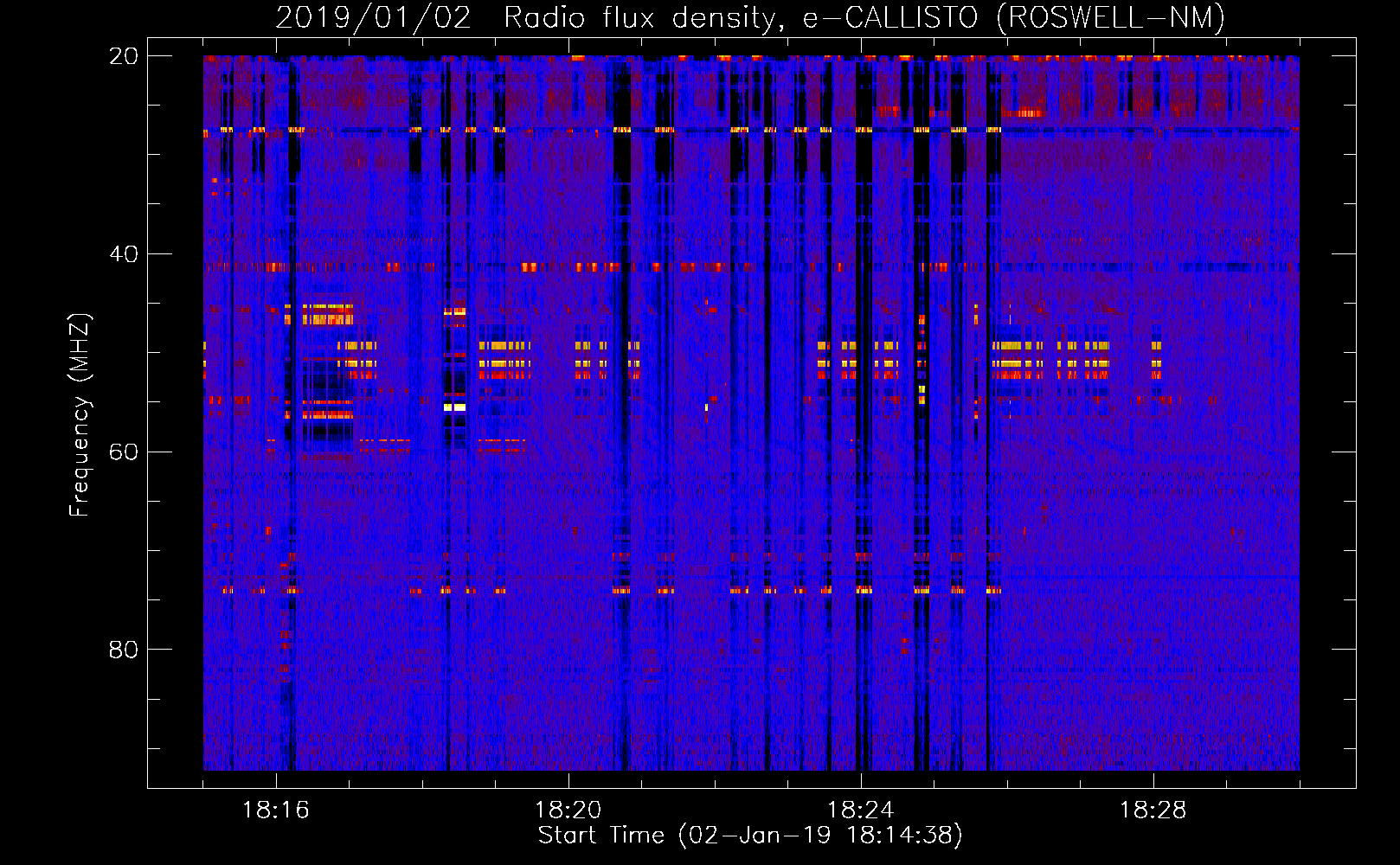Click the '18:20' time tick label
The image size is (1400, 865).
tap(568, 810)
